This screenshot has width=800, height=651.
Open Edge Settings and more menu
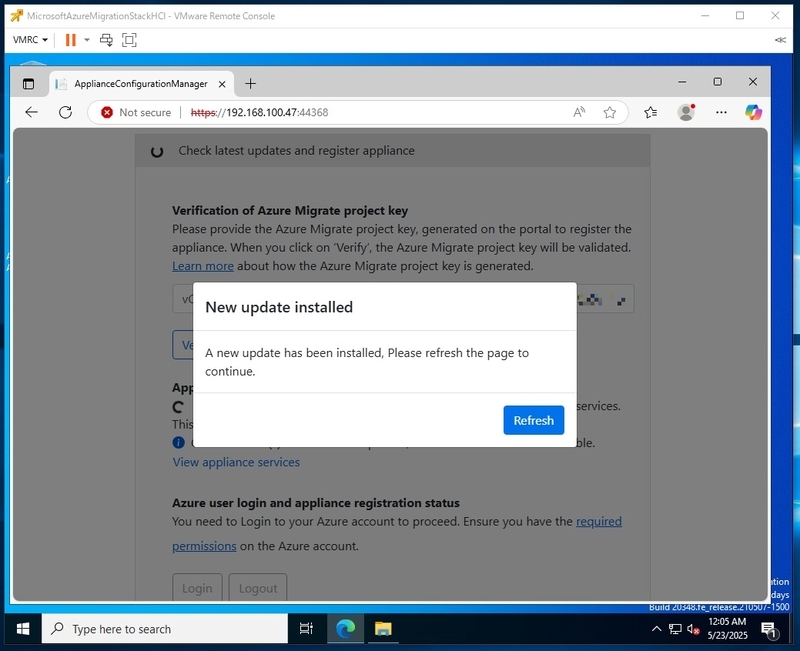click(x=721, y=112)
